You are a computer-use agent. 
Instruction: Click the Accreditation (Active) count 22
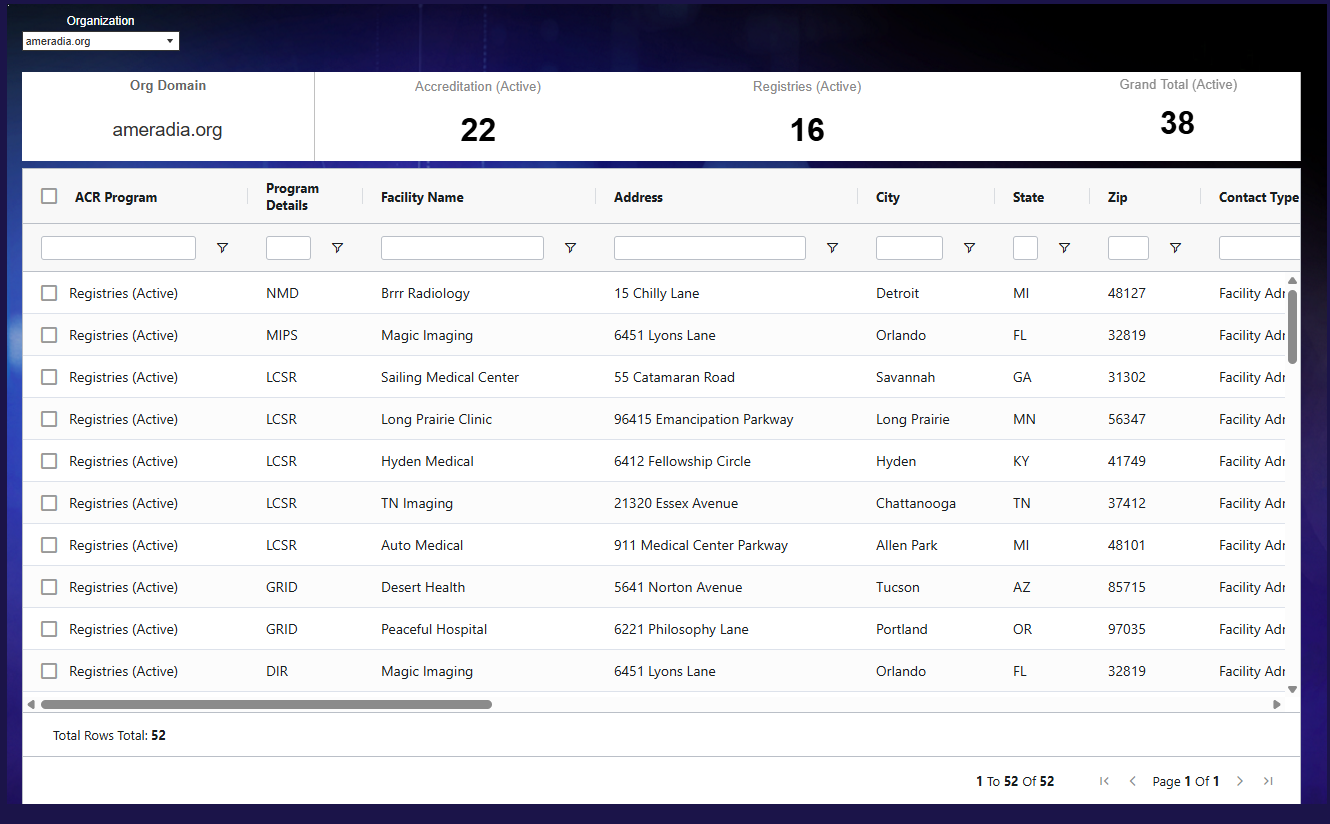point(478,130)
